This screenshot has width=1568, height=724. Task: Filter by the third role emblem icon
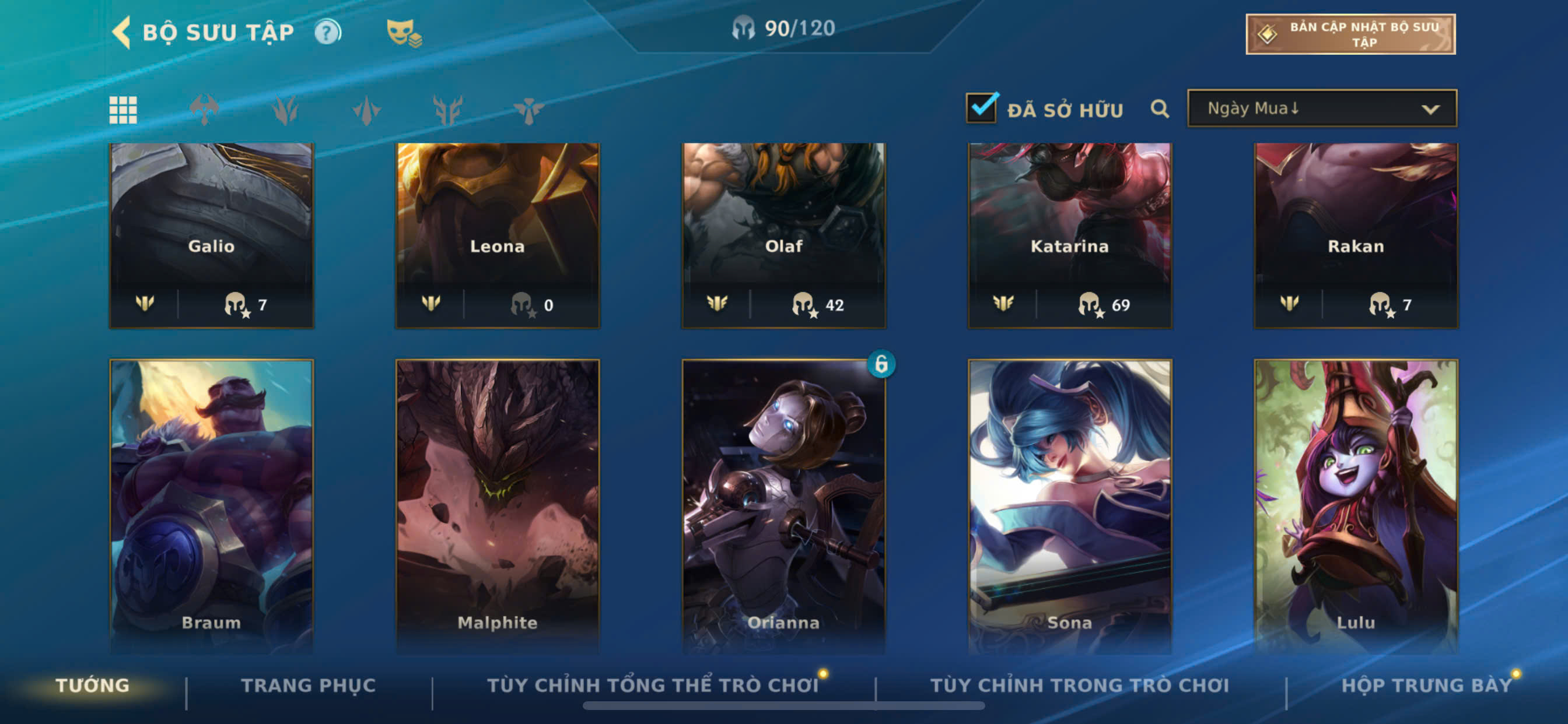tap(366, 110)
